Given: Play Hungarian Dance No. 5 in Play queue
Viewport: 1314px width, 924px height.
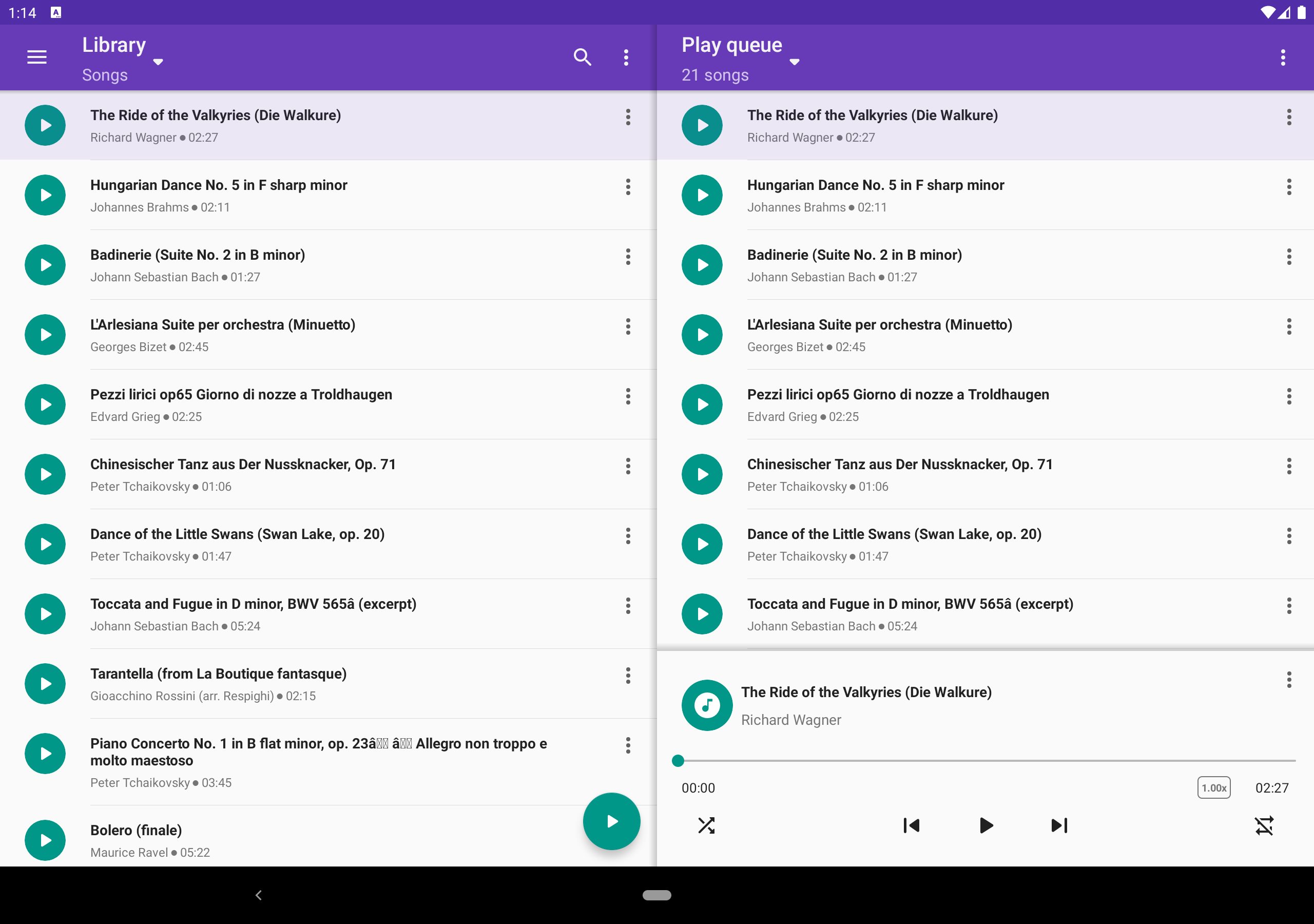Looking at the screenshot, I should (x=702, y=195).
